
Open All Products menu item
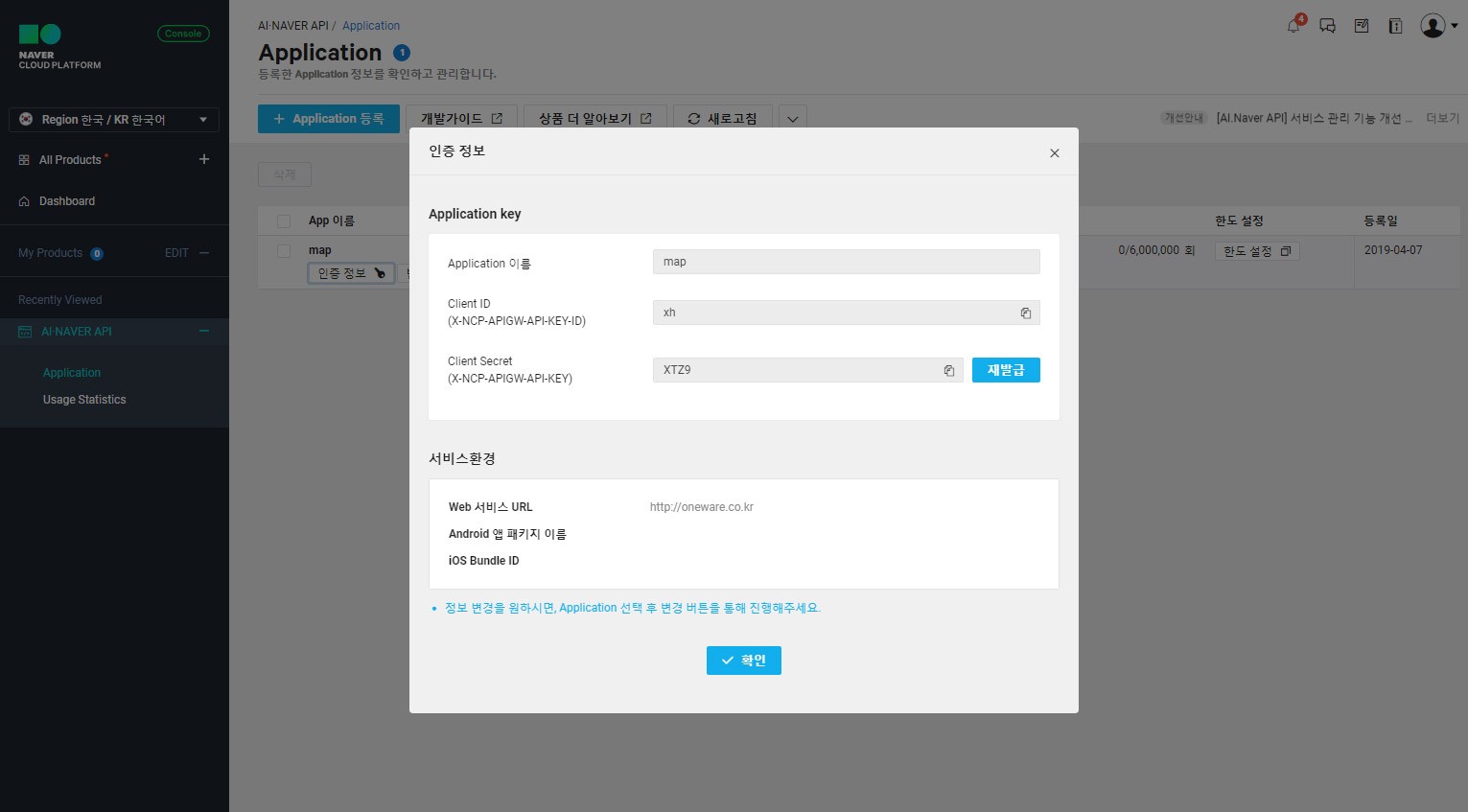point(69,160)
